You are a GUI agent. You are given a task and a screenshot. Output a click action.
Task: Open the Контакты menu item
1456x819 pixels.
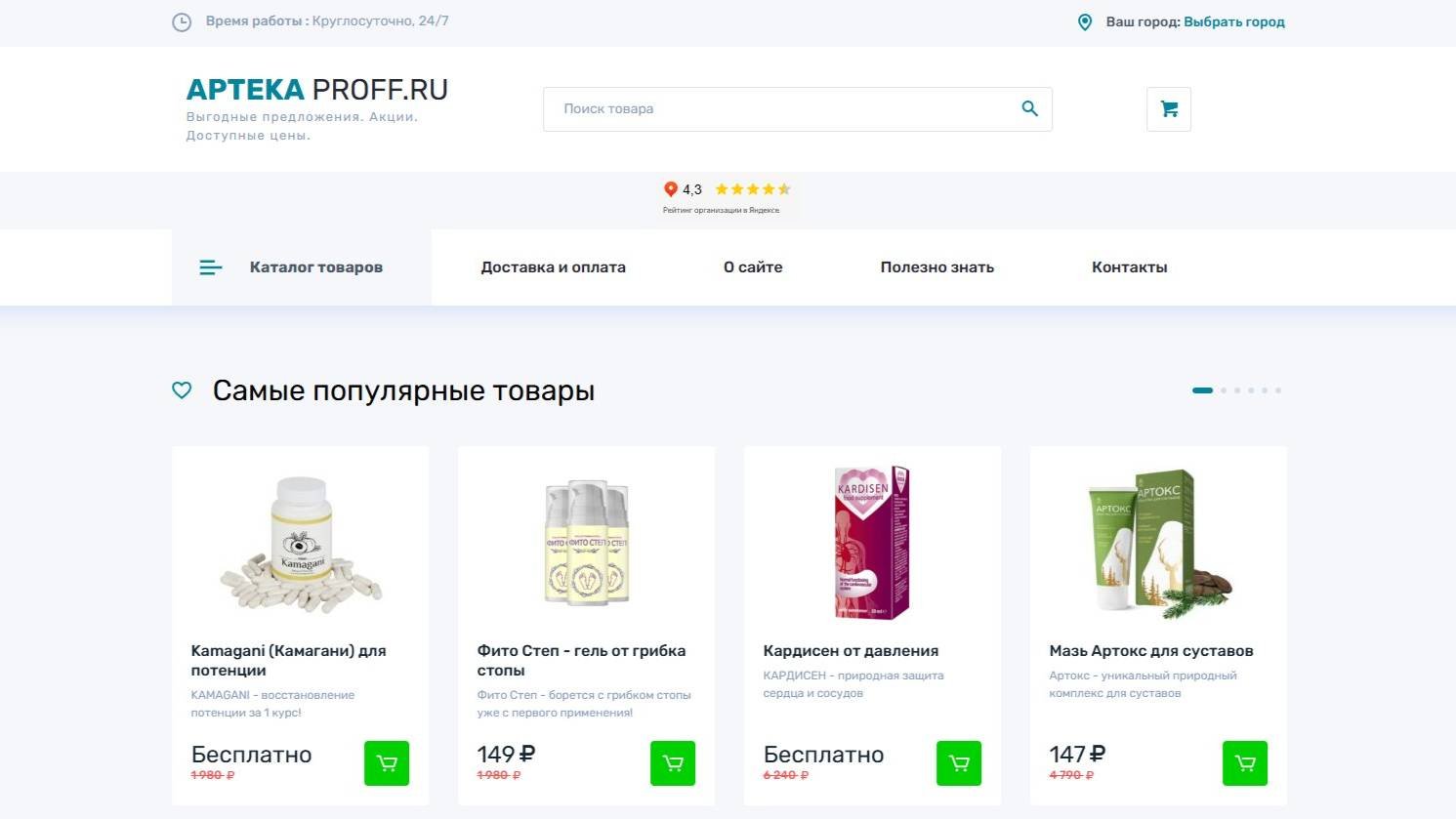click(1129, 267)
